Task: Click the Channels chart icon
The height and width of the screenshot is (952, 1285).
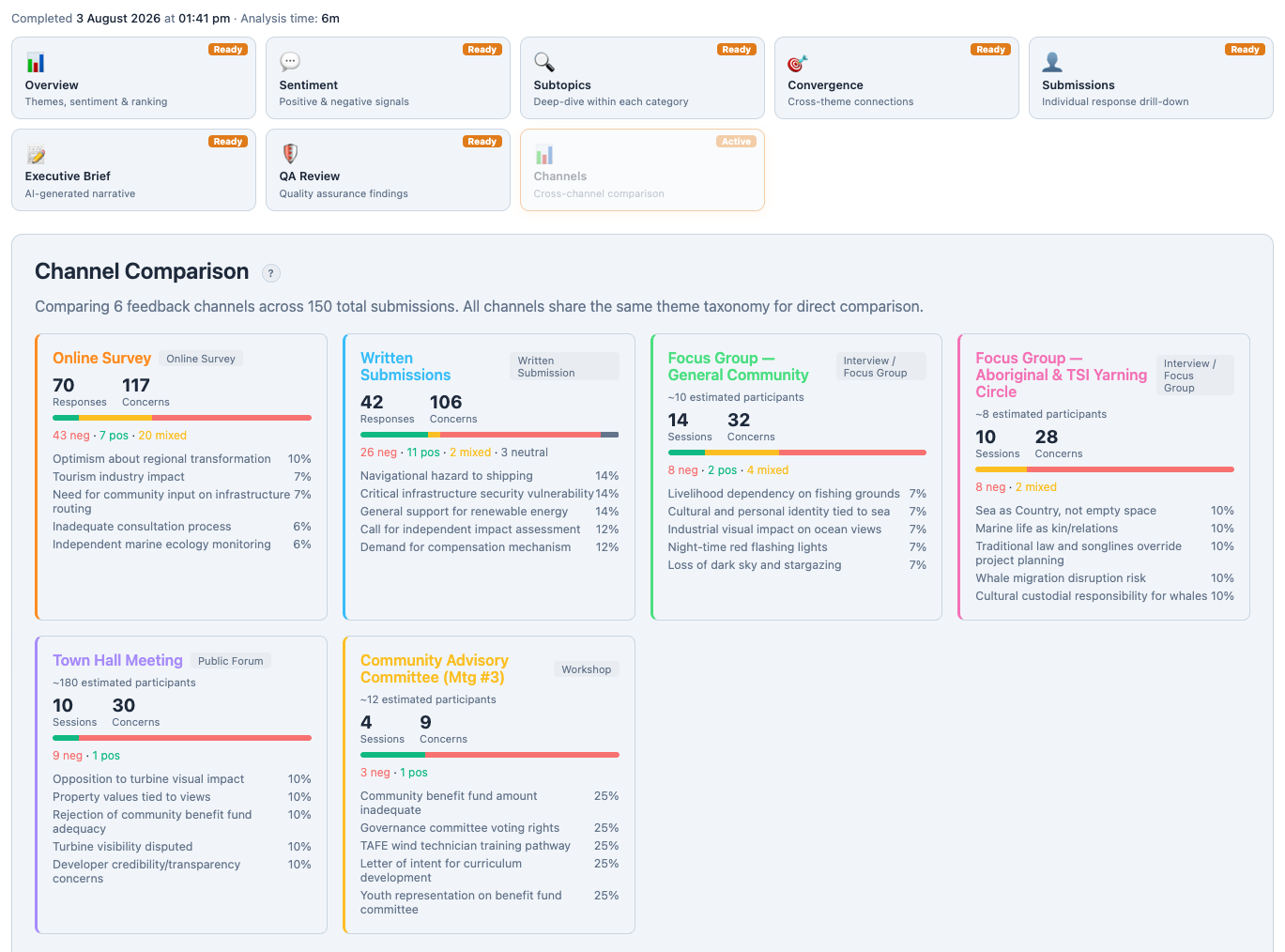Action: (544, 154)
